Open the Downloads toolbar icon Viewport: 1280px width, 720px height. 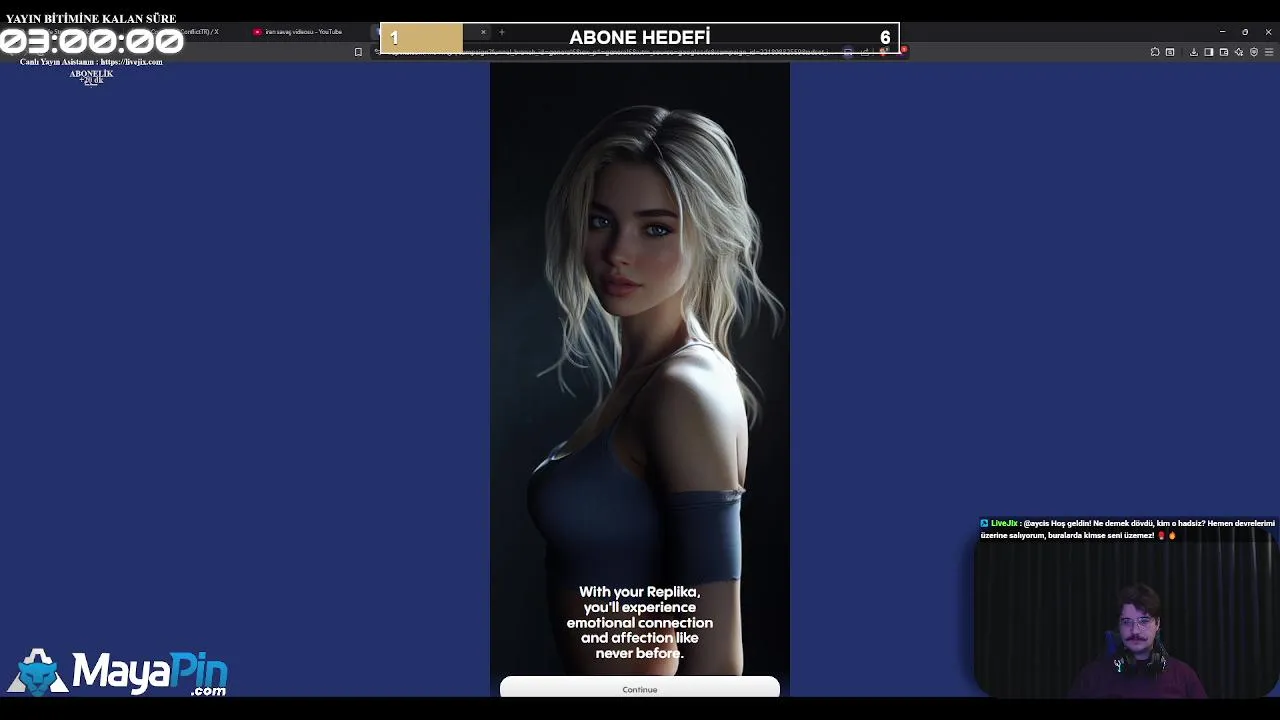pyautogui.click(x=1194, y=52)
